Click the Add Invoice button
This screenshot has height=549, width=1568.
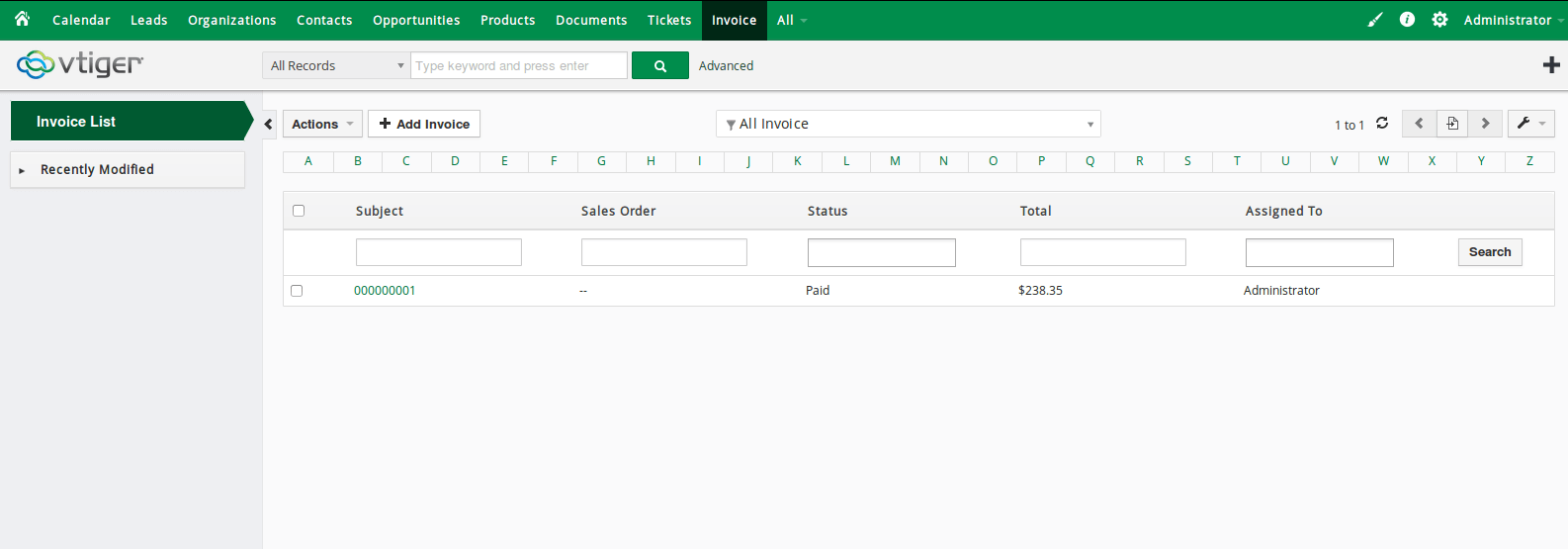(424, 124)
